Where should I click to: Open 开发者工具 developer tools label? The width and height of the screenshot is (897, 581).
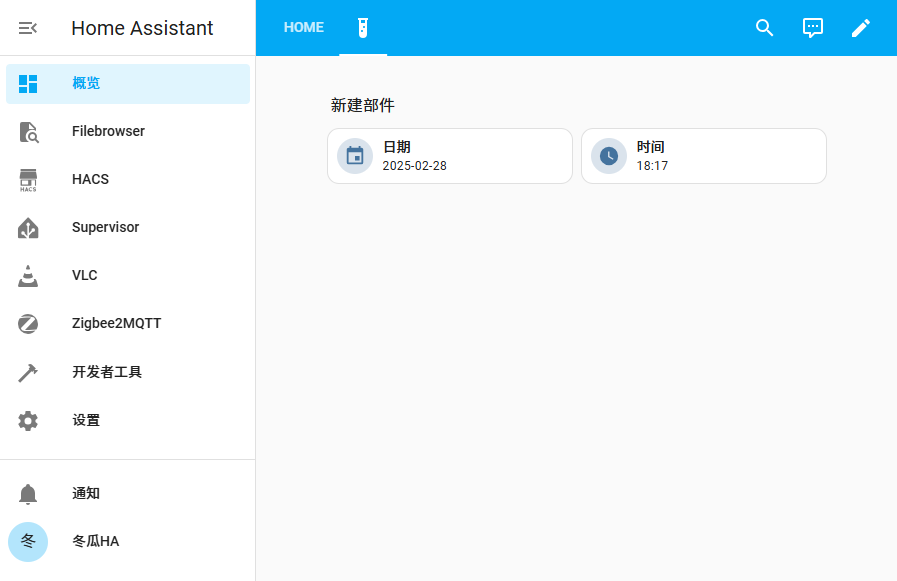click(107, 372)
